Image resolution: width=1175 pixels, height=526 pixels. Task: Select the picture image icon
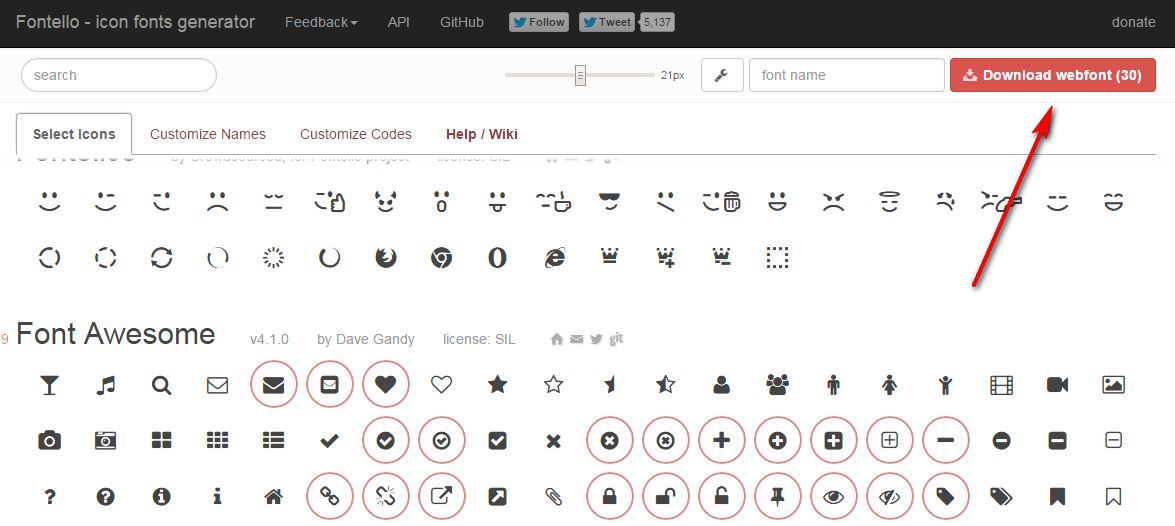[x=1114, y=385]
